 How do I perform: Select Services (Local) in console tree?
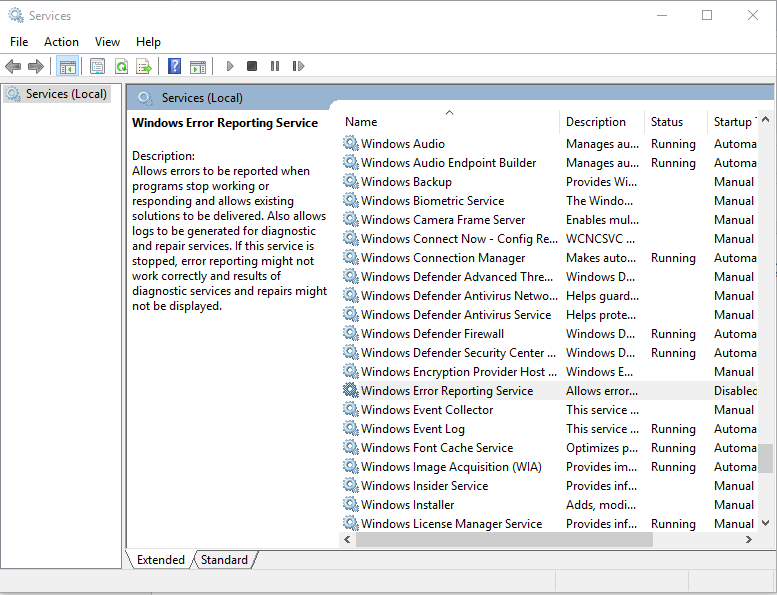coord(56,94)
